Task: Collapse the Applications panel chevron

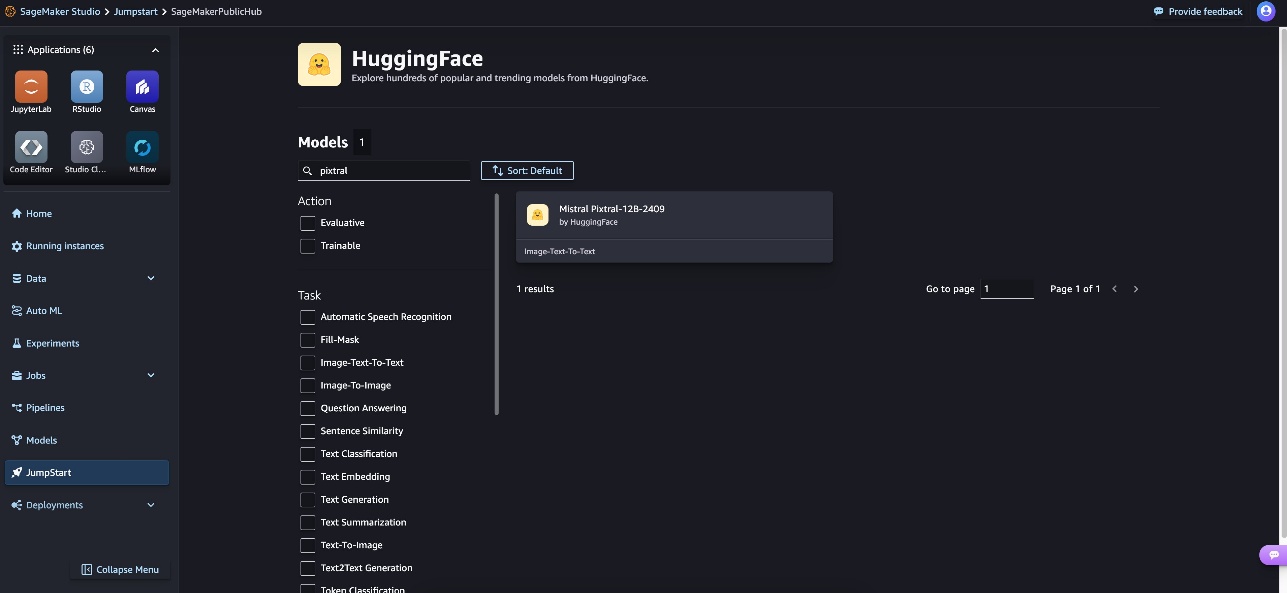Action: [x=155, y=50]
